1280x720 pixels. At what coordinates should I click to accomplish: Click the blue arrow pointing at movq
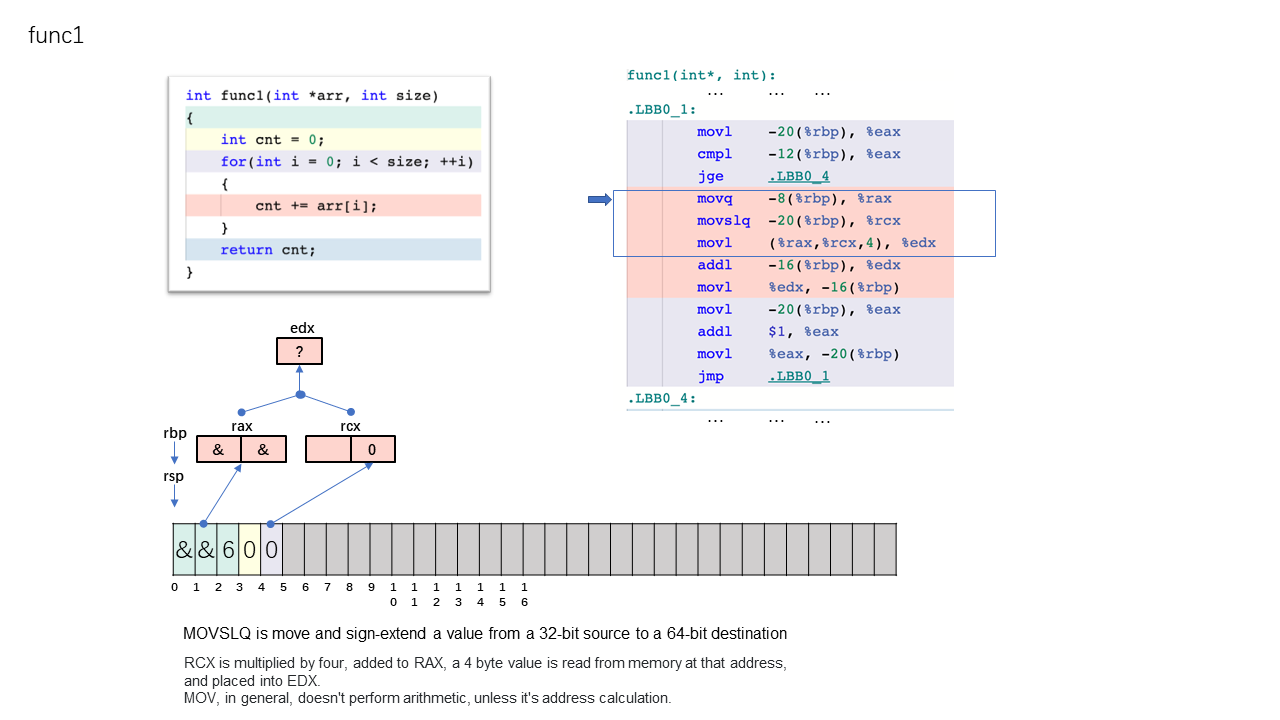point(599,200)
